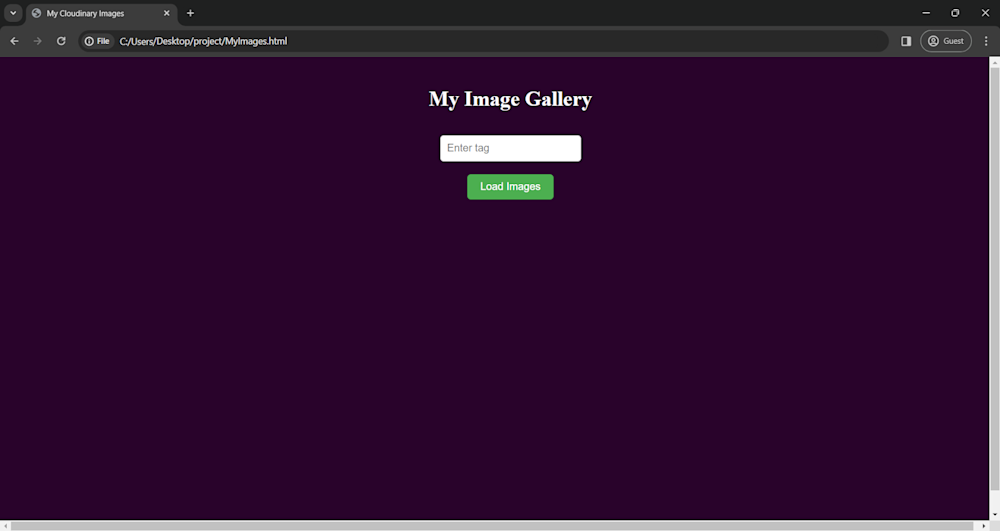Open Chrome's three-dot menu
Screen dimensions: 1000x531
coord(986,41)
